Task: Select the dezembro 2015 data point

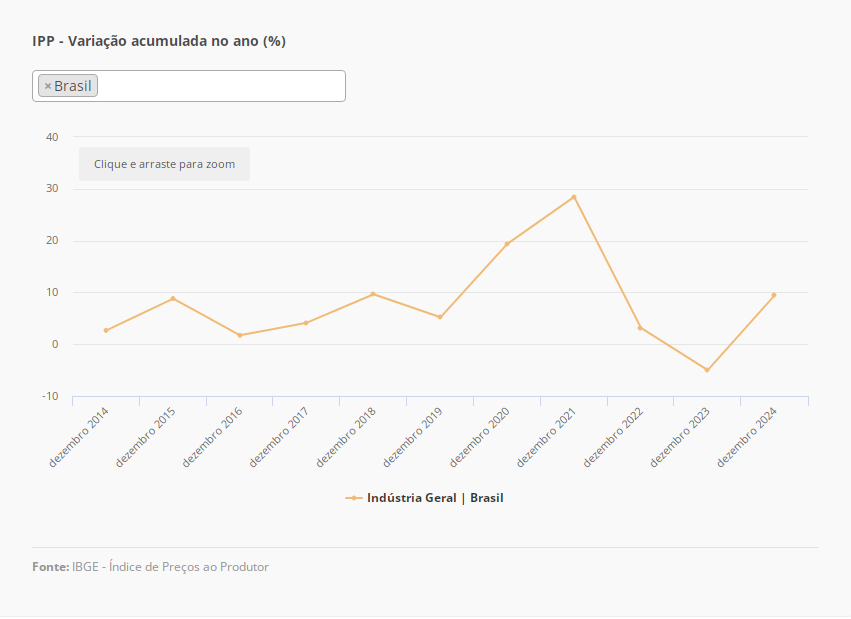Action: (173, 298)
